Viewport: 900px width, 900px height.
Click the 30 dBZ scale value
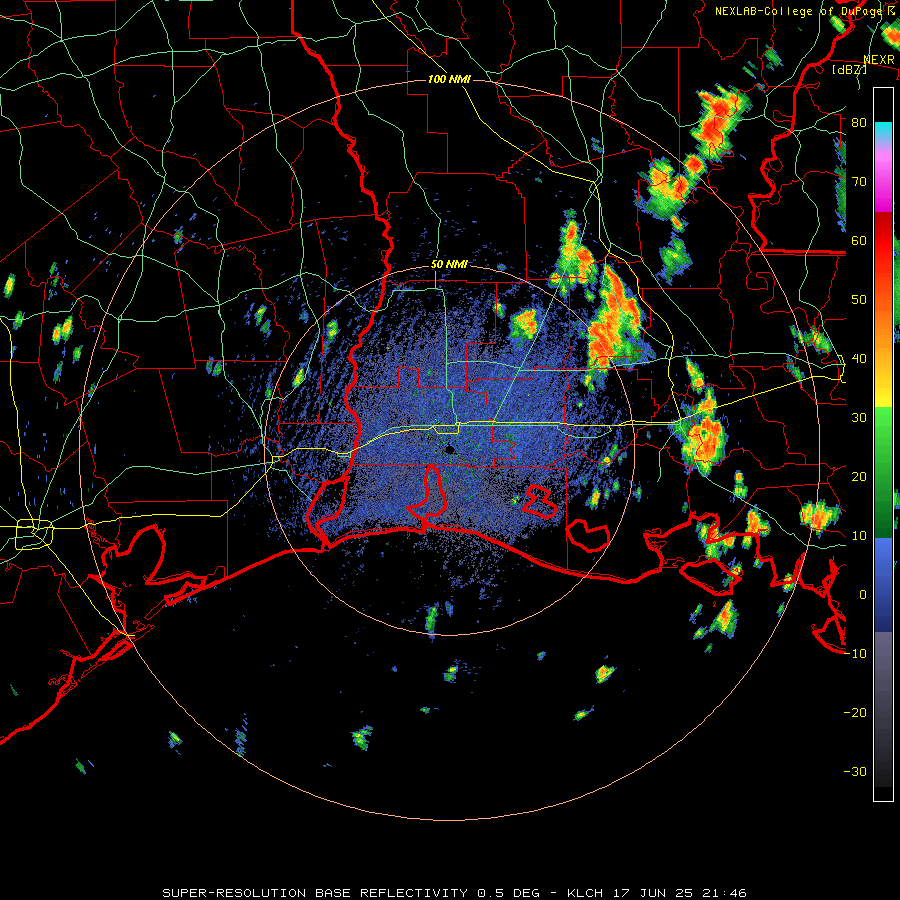(x=859, y=418)
